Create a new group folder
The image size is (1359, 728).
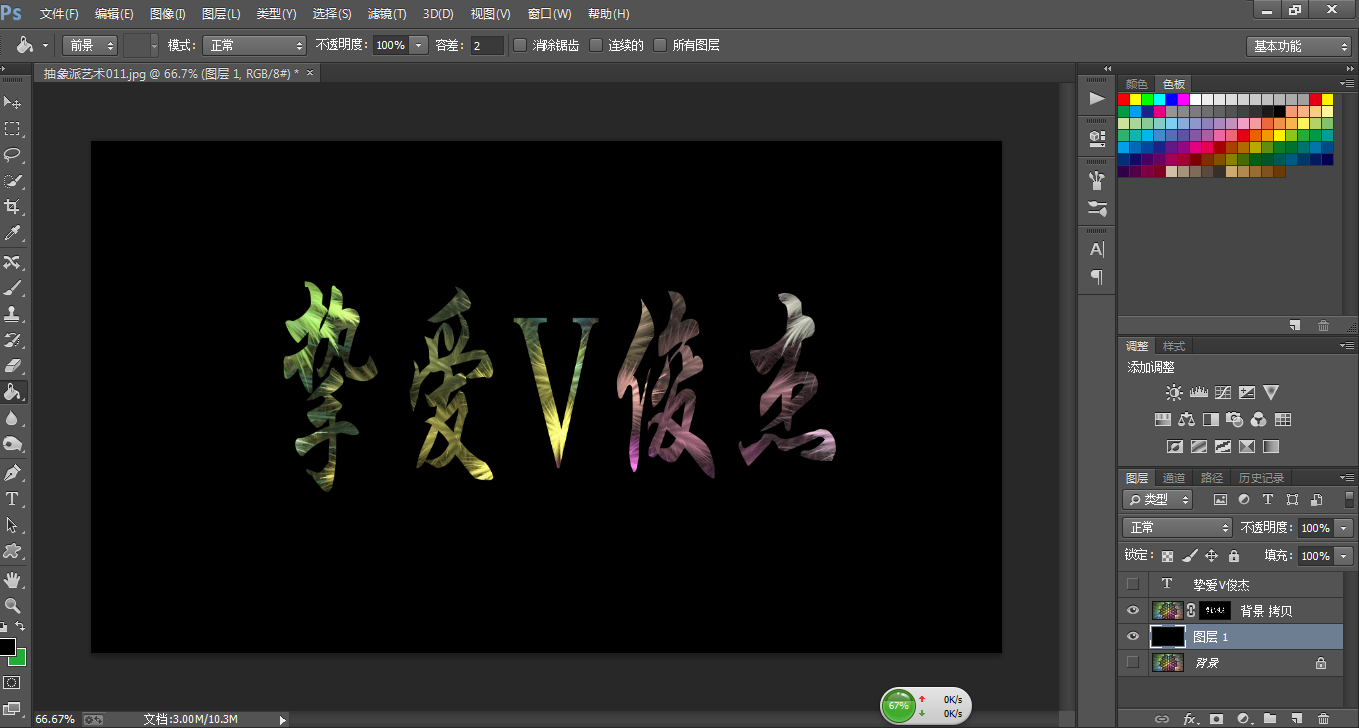pos(1269,718)
